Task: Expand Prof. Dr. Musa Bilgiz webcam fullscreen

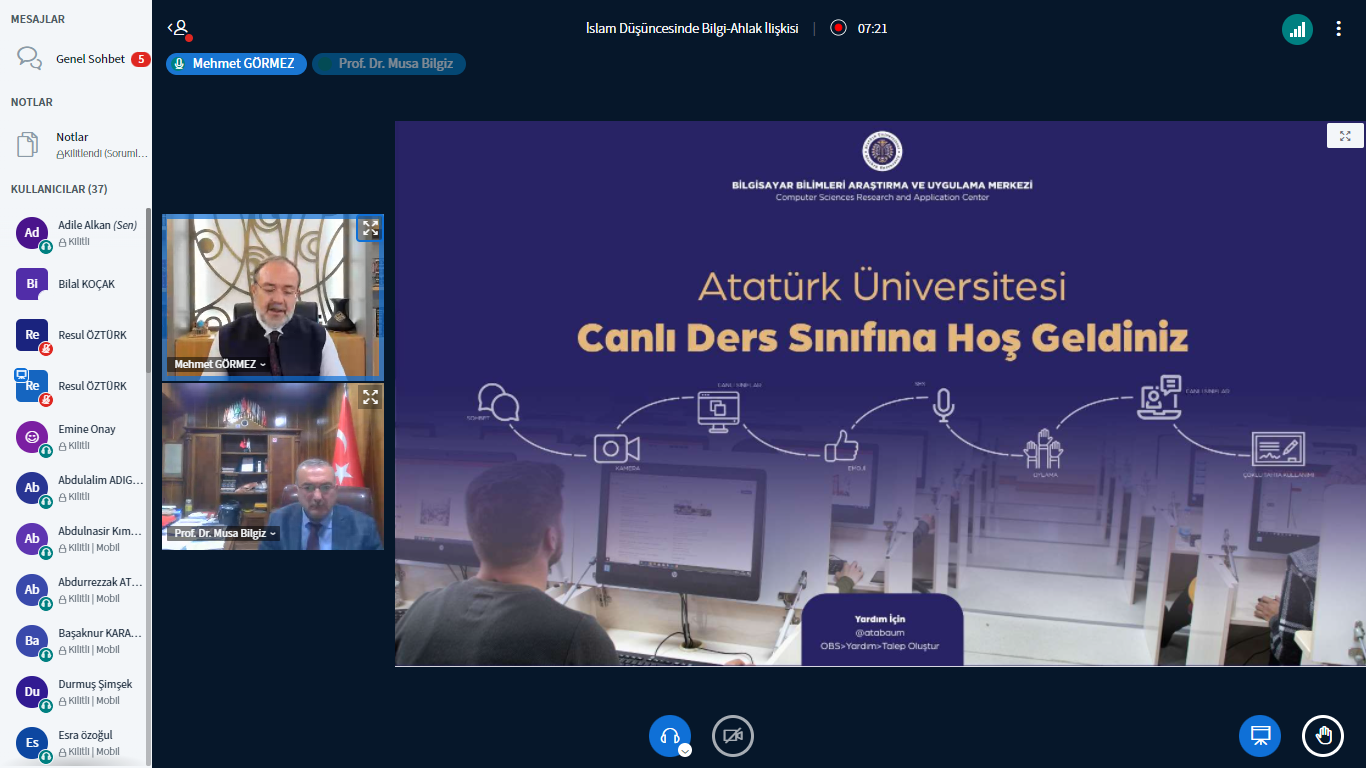Action: coord(370,397)
